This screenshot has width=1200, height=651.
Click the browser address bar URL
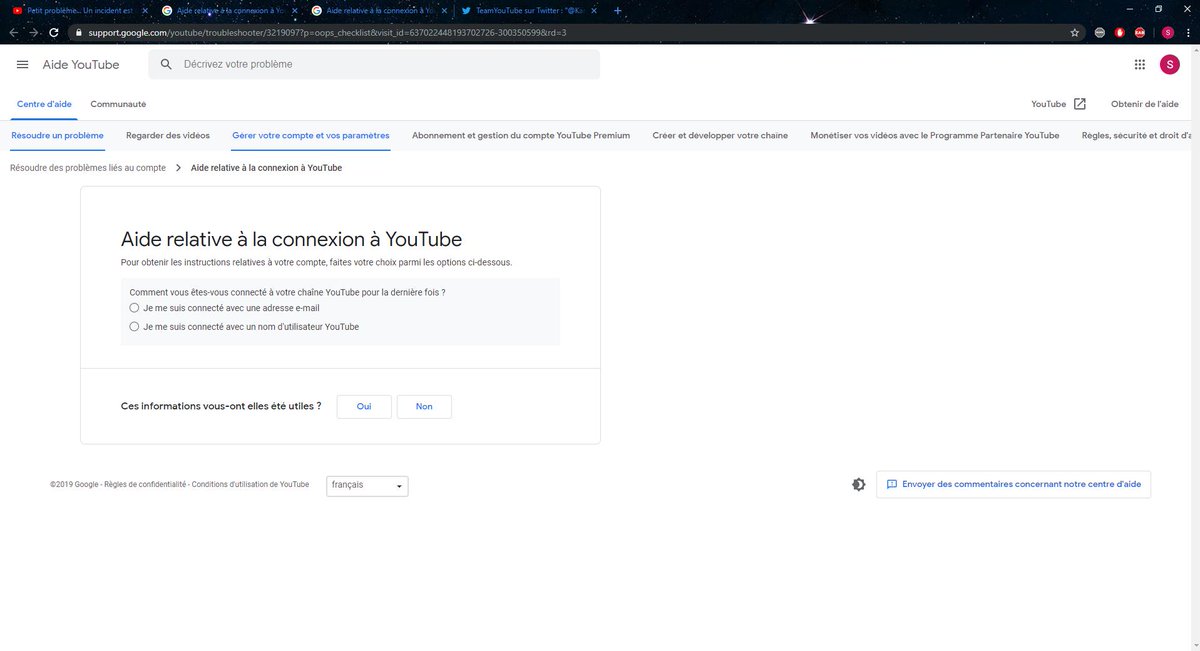click(x=327, y=32)
